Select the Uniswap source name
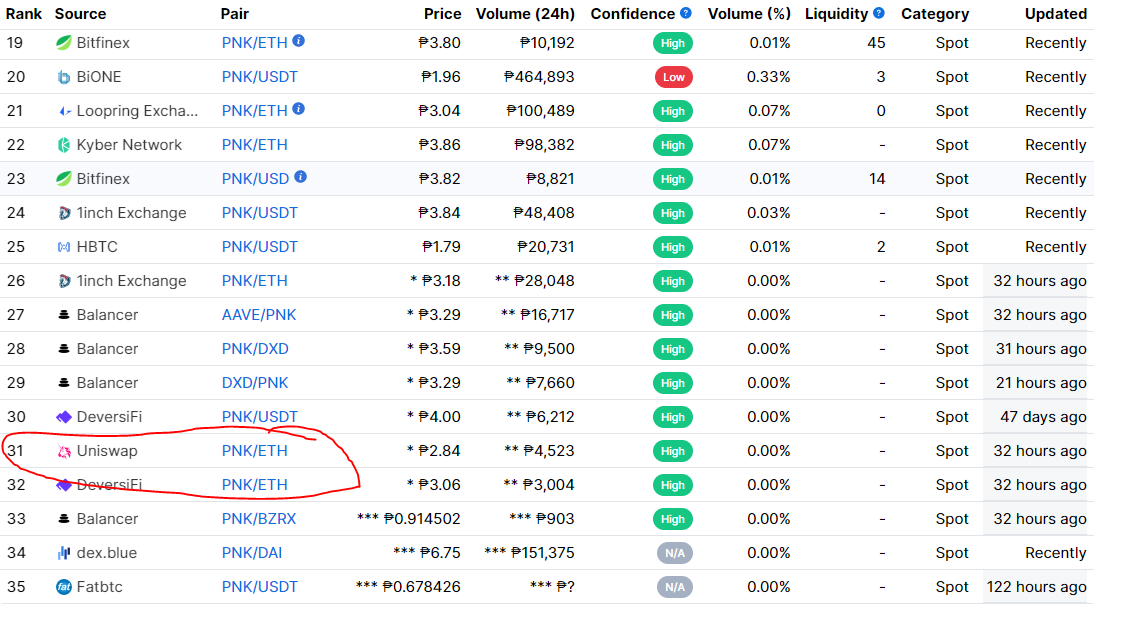This screenshot has width=1121, height=627. tap(107, 451)
